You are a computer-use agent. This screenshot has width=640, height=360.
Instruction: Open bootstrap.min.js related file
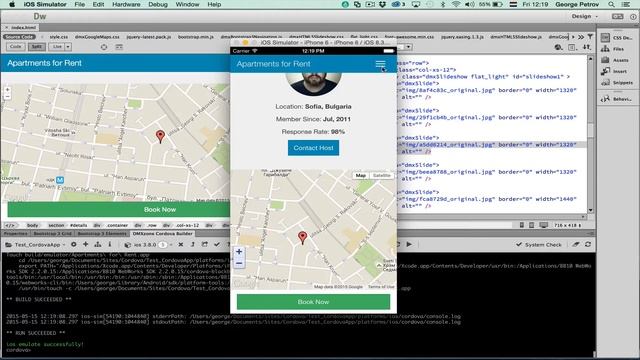[196, 37]
